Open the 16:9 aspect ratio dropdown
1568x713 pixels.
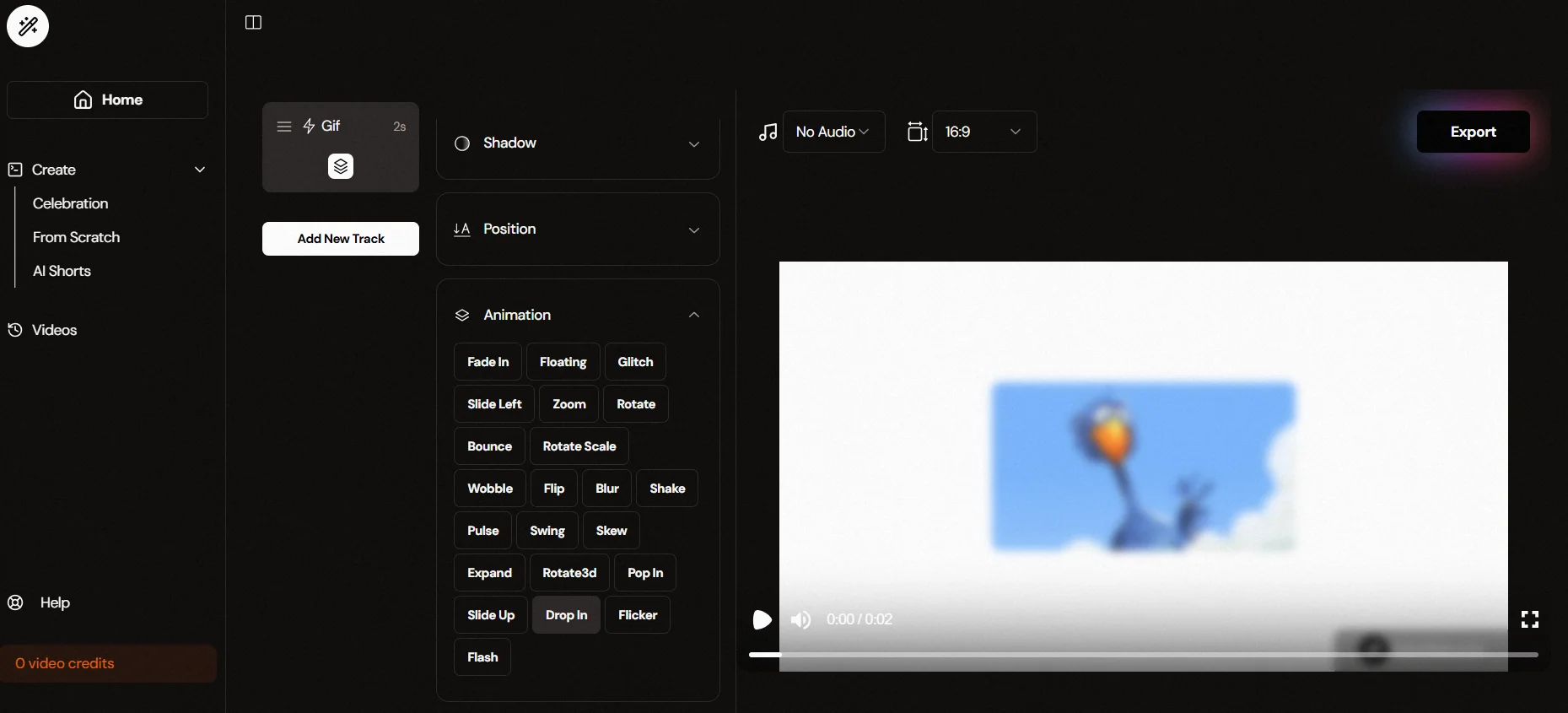tap(983, 132)
